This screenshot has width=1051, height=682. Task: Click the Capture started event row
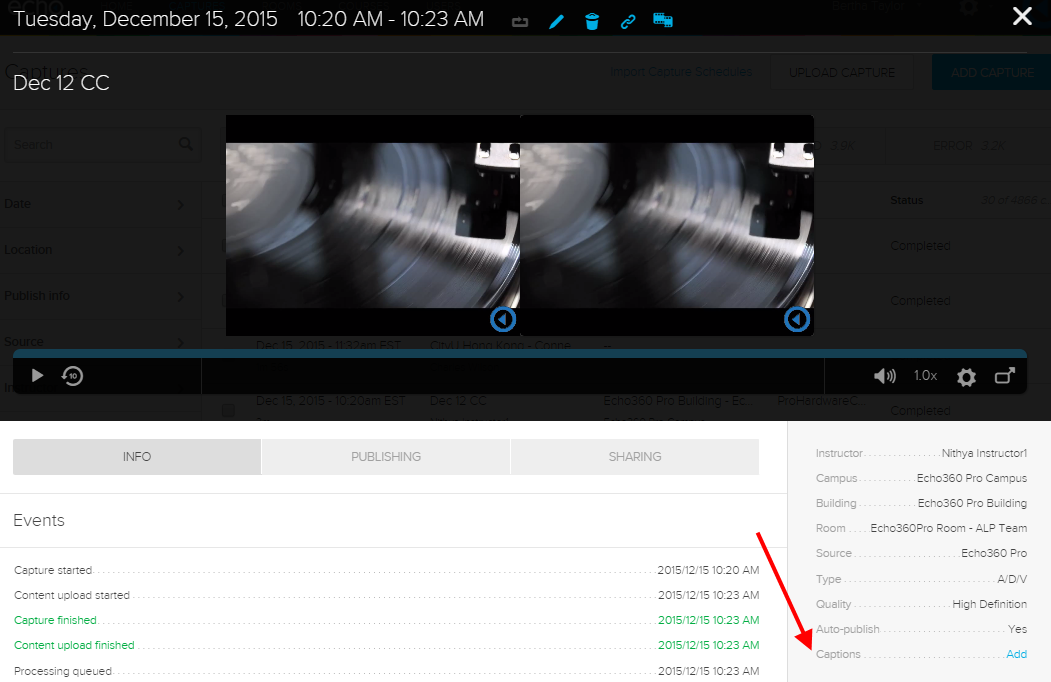point(387,570)
